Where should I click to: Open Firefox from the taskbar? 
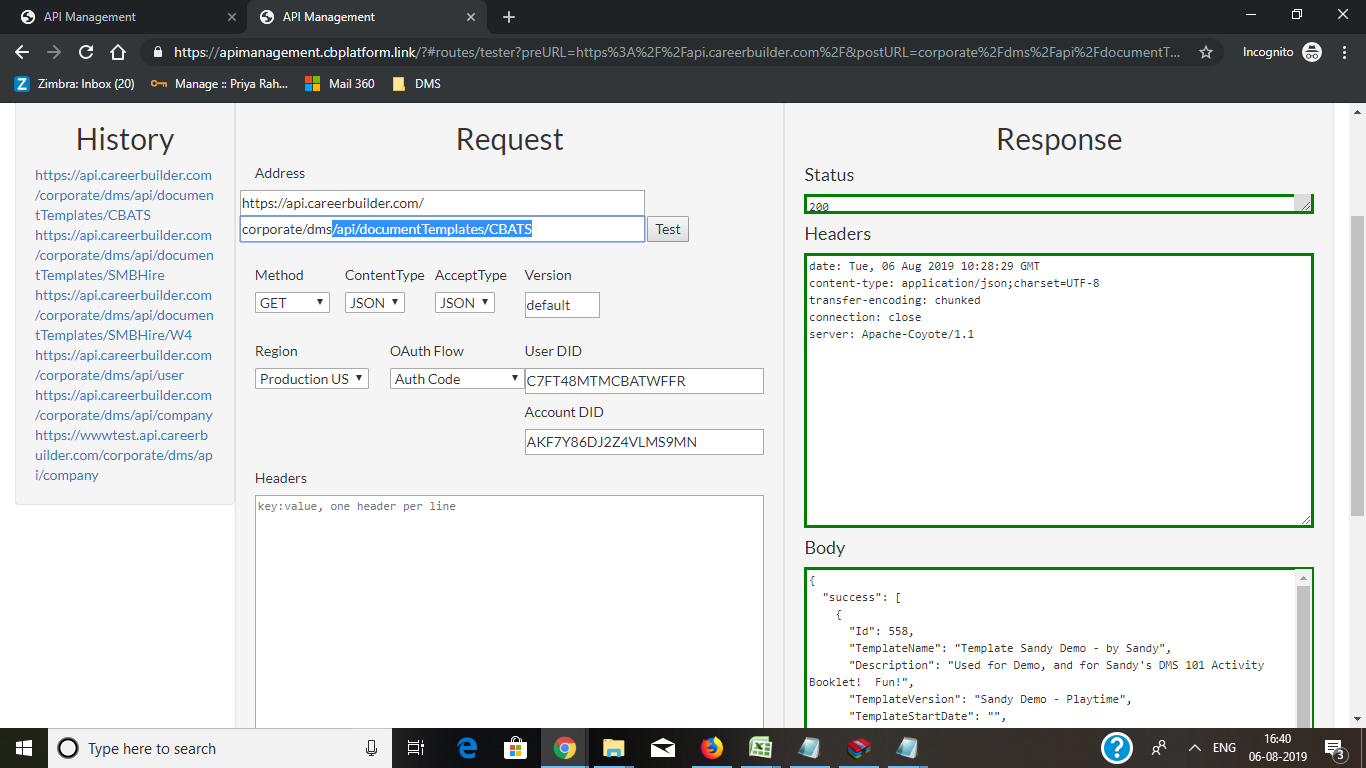[x=711, y=748]
